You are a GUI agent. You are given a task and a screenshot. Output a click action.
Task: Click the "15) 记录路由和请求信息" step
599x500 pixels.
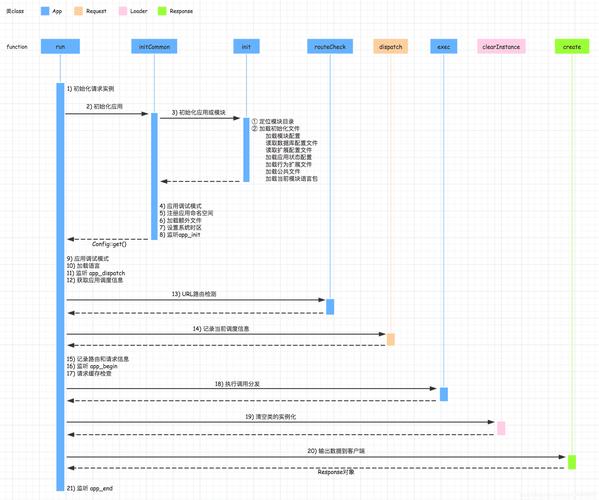98,359
